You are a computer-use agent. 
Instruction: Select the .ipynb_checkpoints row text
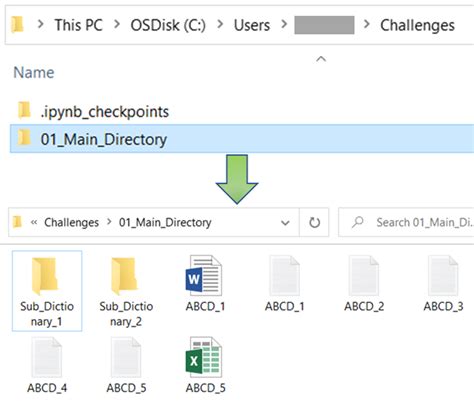click(105, 112)
